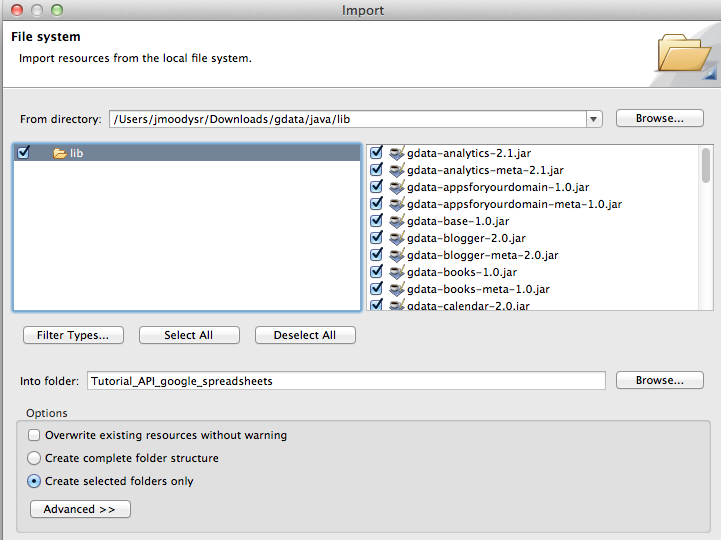Select gdata-blogger-2.0.jar file name
Image resolution: width=721 pixels, height=540 pixels.
coord(466,238)
